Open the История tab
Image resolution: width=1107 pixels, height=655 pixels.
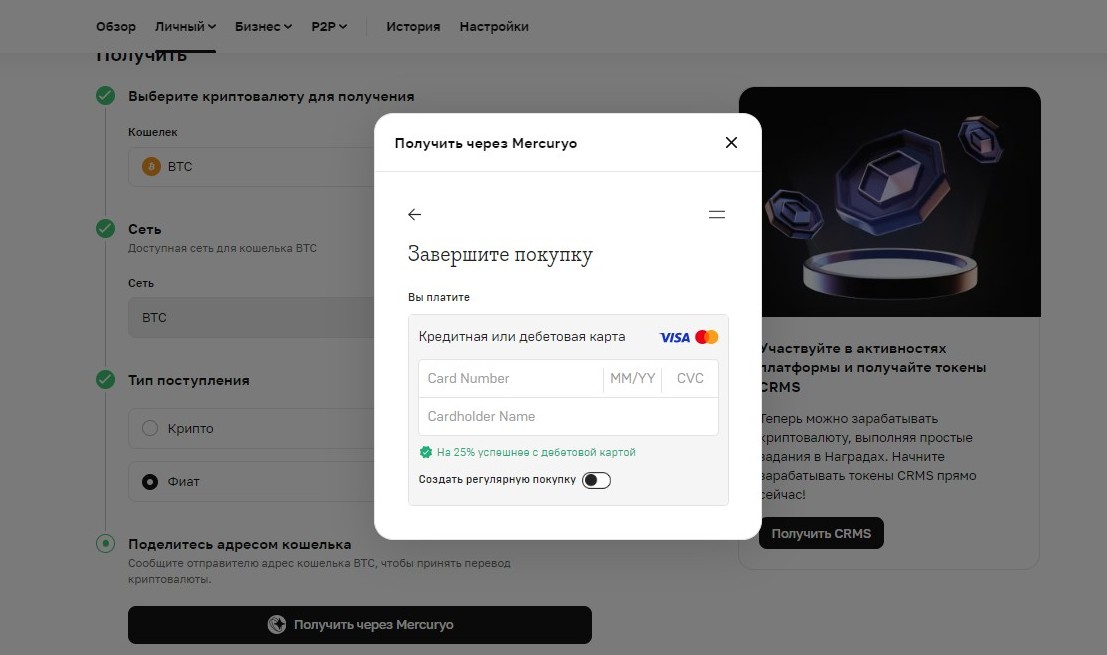(413, 26)
